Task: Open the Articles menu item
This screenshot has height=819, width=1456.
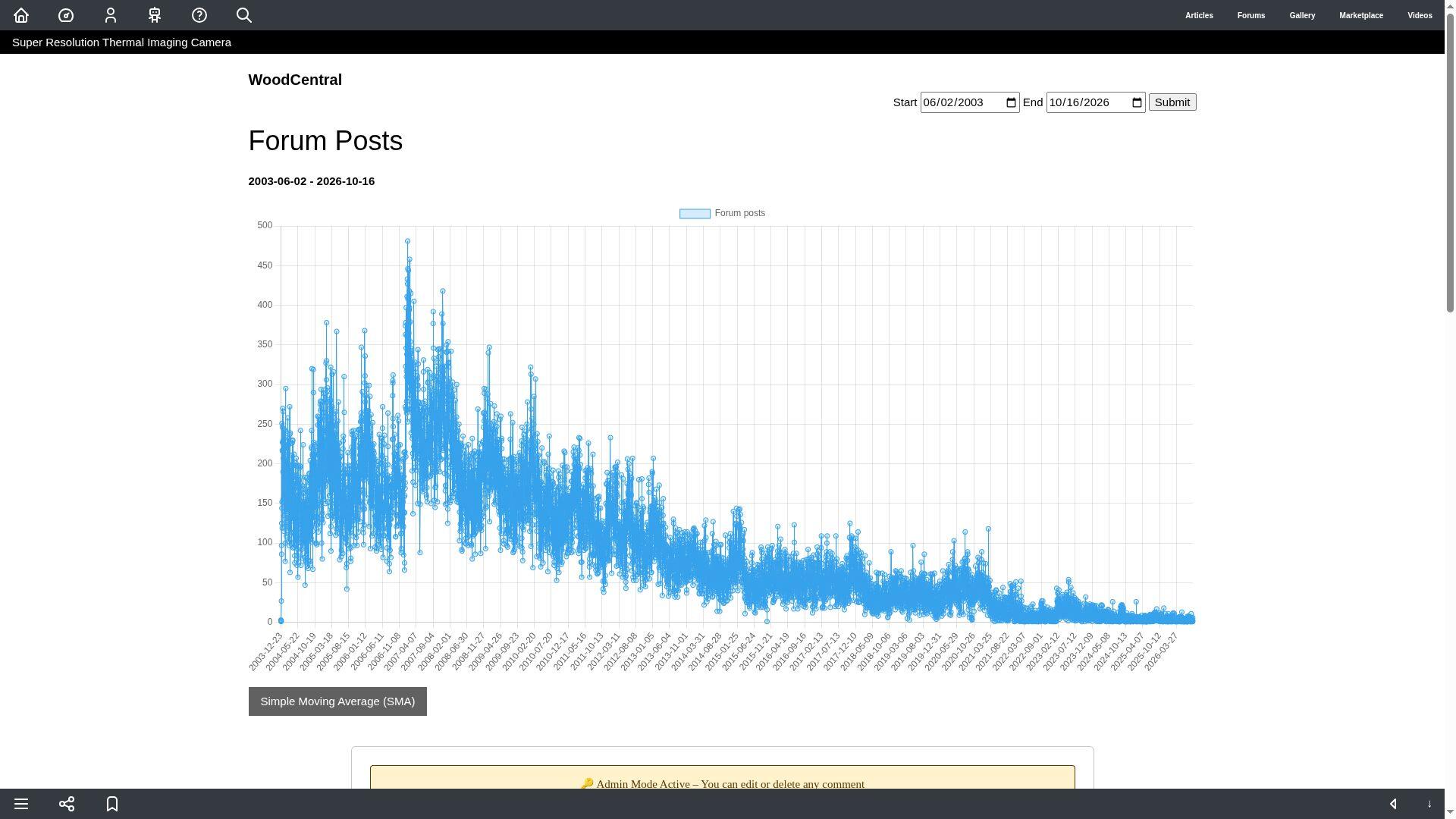Action: pyautogui.click(x=1199, y=15)
